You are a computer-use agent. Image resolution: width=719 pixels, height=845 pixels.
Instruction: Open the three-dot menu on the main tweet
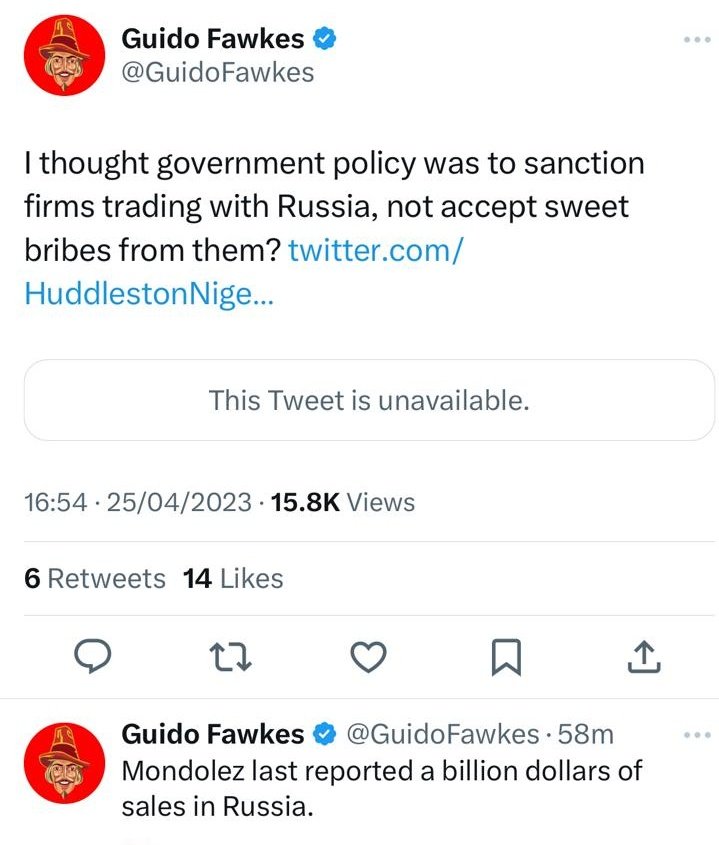[695, 38]
